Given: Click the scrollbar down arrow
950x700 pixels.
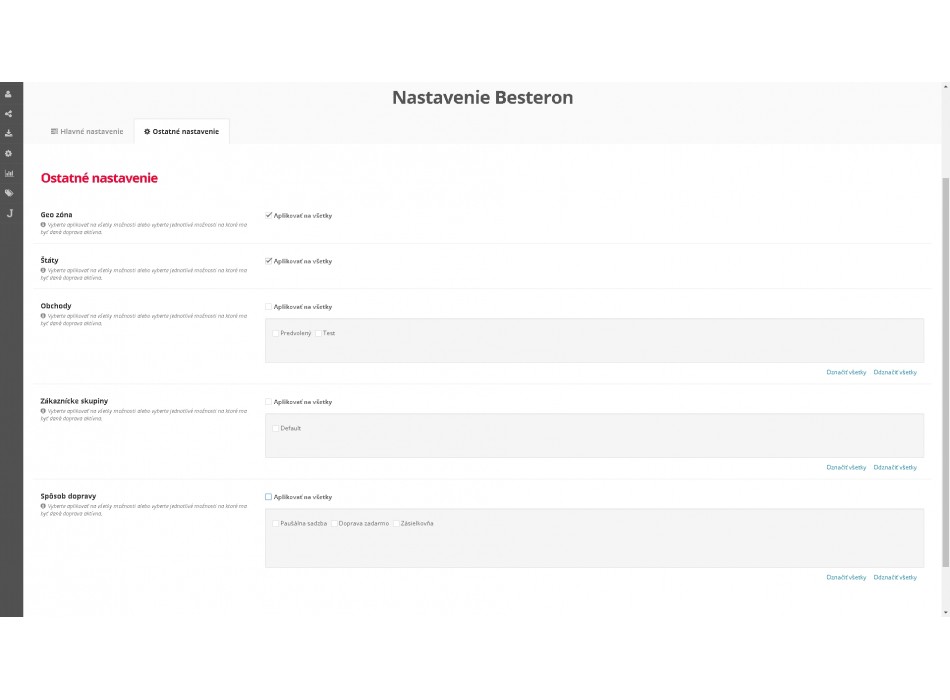Looking at the screenshot, I should coord(946,613).
